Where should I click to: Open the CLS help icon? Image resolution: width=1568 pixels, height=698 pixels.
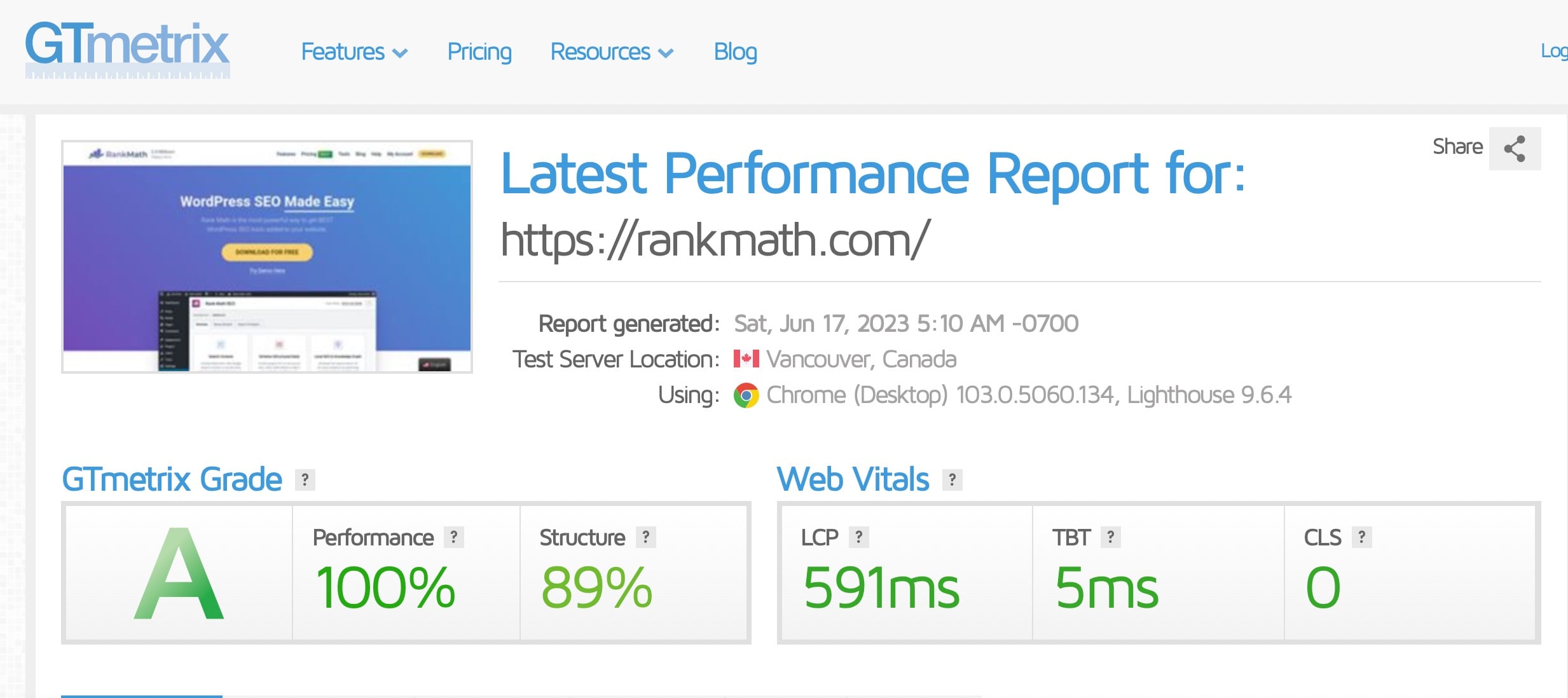pos(1361,537)
